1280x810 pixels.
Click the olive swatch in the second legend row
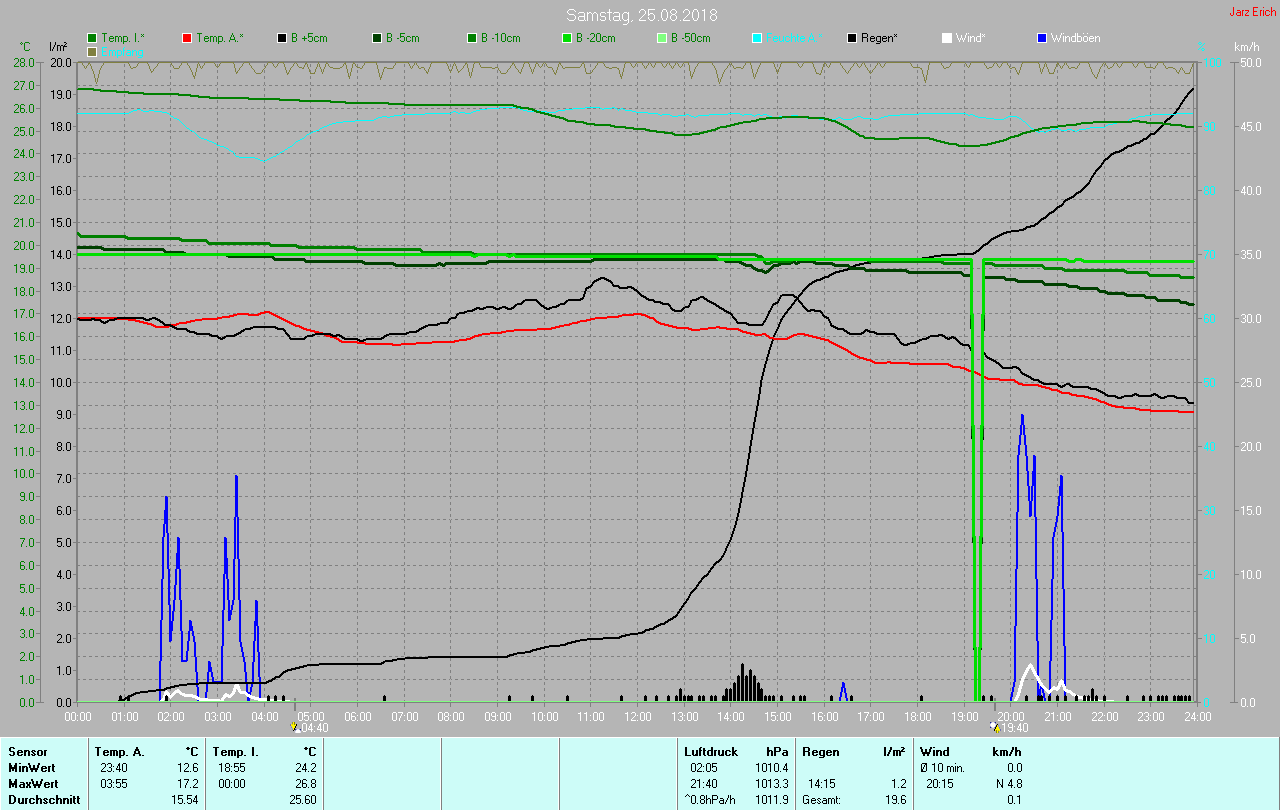pyautogui.click(x=93, y=51)
